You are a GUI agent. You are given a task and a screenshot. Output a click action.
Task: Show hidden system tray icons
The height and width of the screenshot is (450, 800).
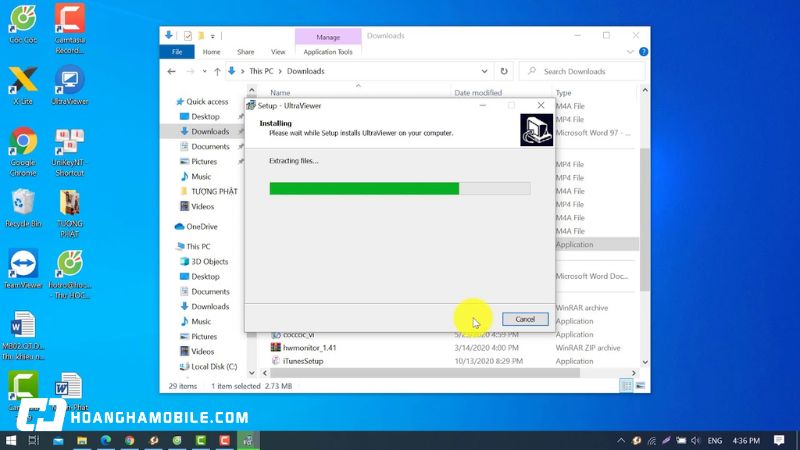pos(621,440)
